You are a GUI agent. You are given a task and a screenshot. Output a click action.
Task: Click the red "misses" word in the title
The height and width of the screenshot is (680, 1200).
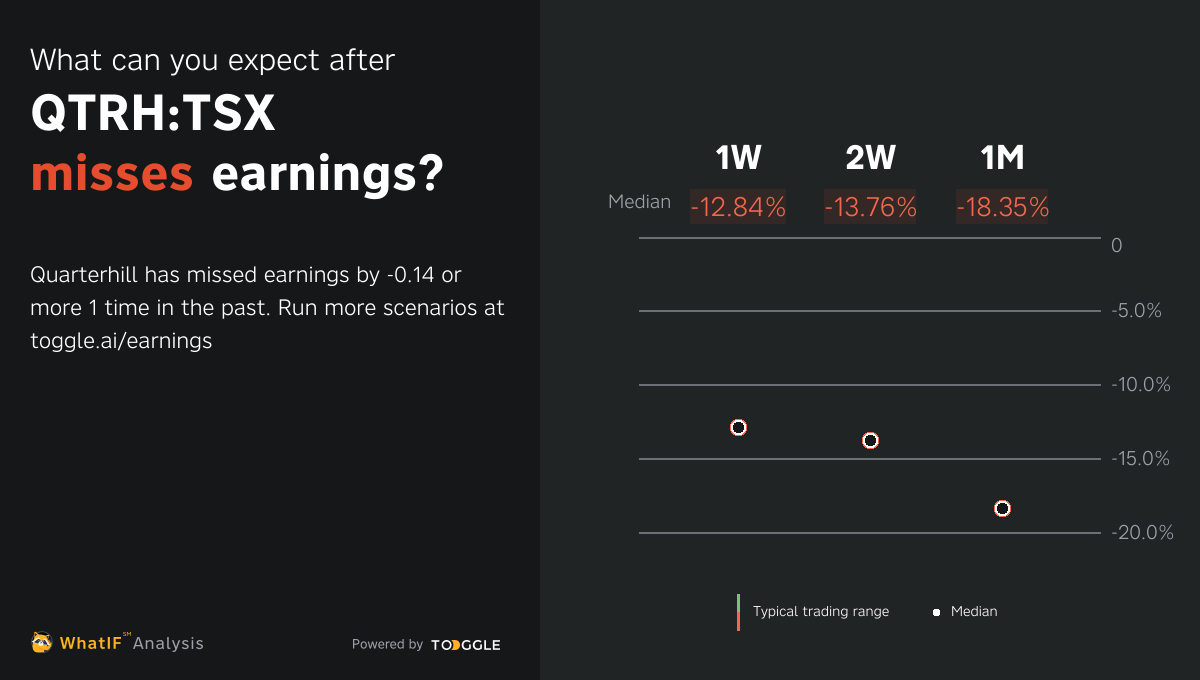(x=112, y=175)
